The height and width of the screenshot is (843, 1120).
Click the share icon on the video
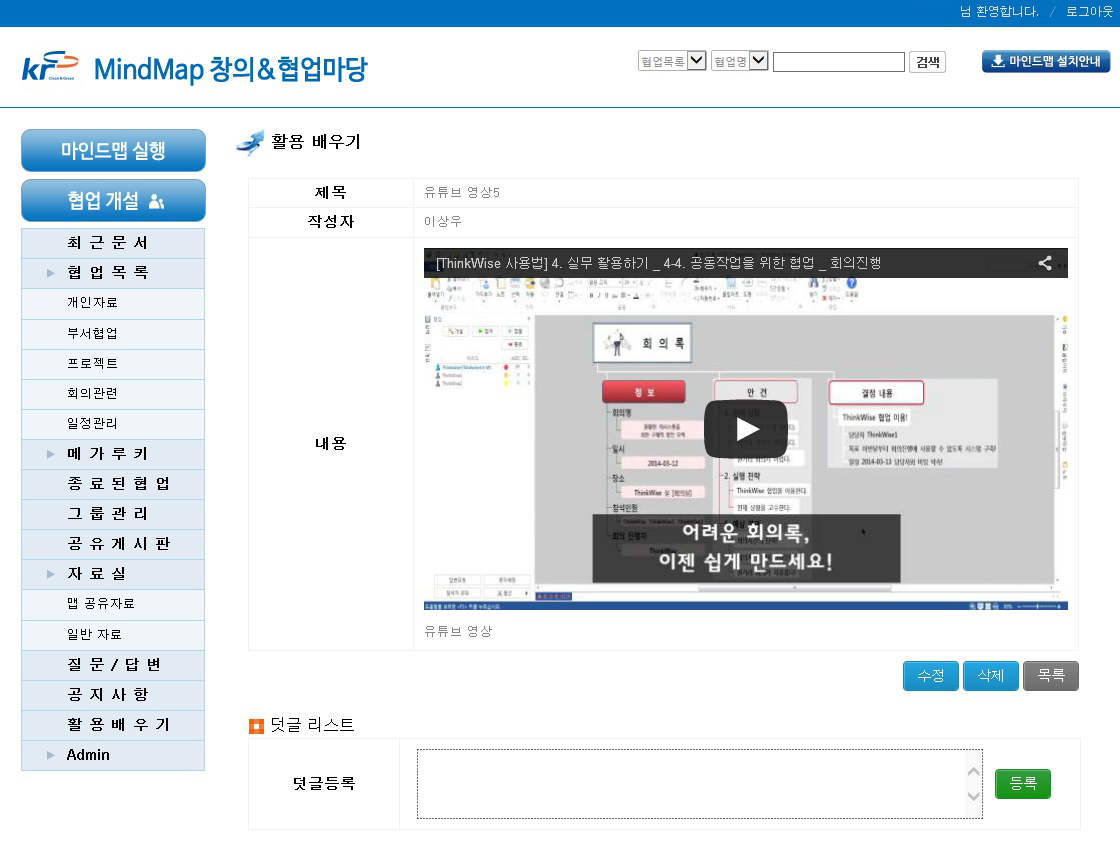(1045, 263)
